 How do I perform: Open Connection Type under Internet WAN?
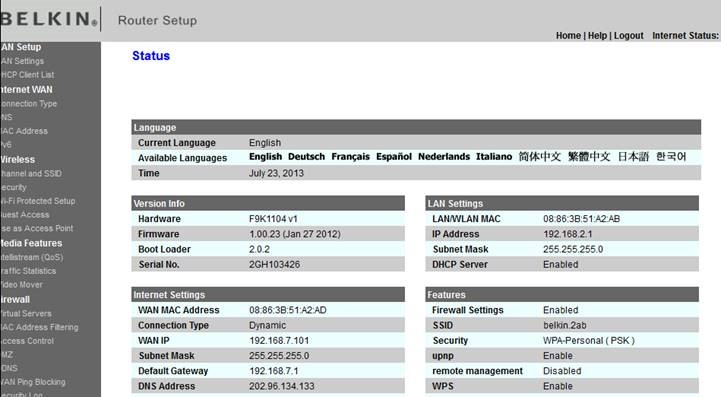coord(29,104)
